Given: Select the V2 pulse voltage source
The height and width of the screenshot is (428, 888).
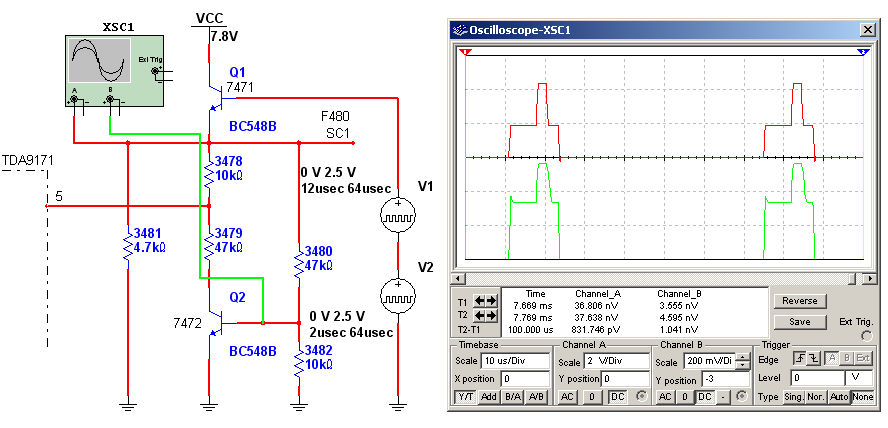Looking at the screenshot, I should (397, 295).
